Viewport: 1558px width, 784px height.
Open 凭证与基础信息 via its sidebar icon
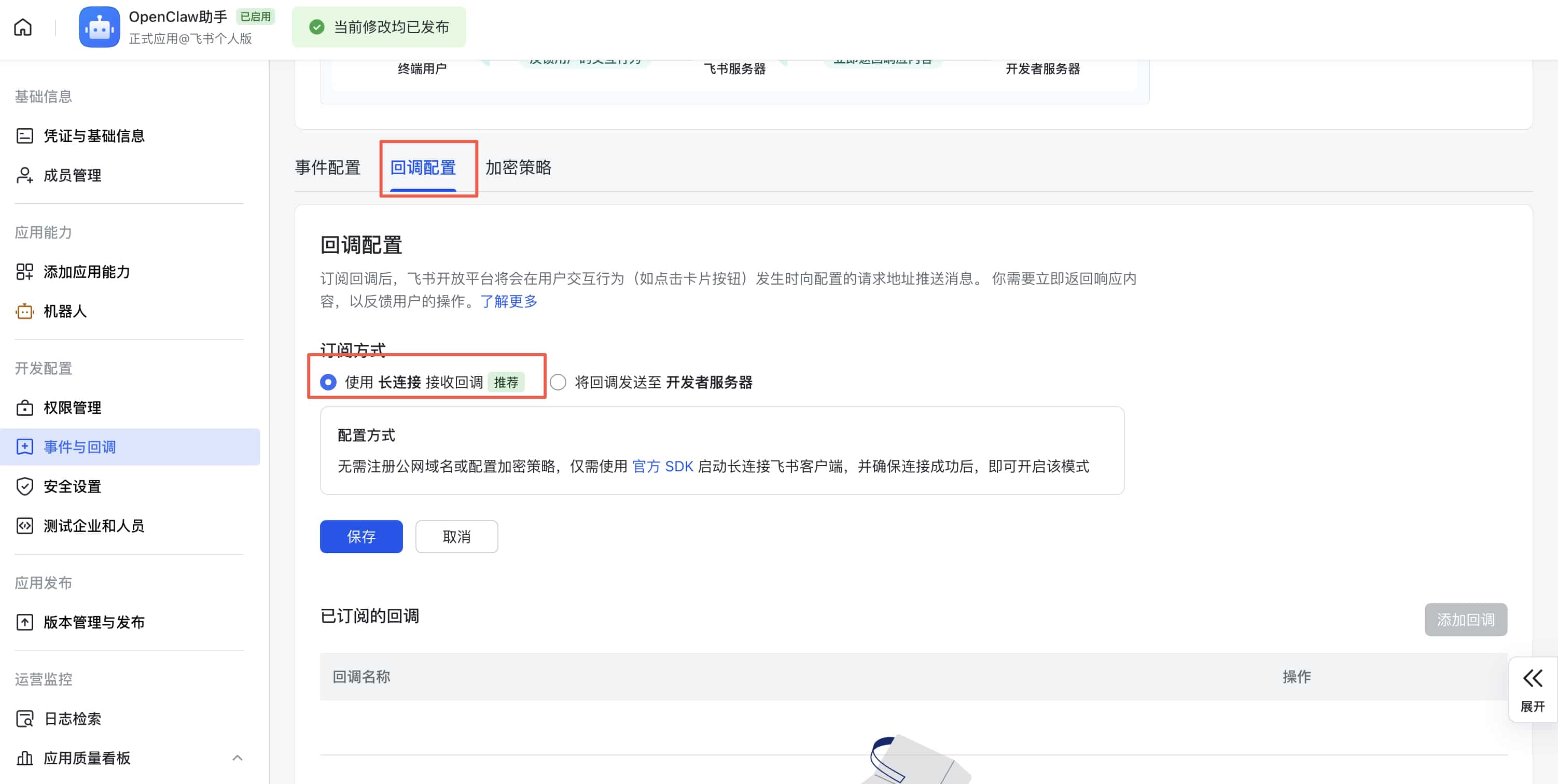24,136
